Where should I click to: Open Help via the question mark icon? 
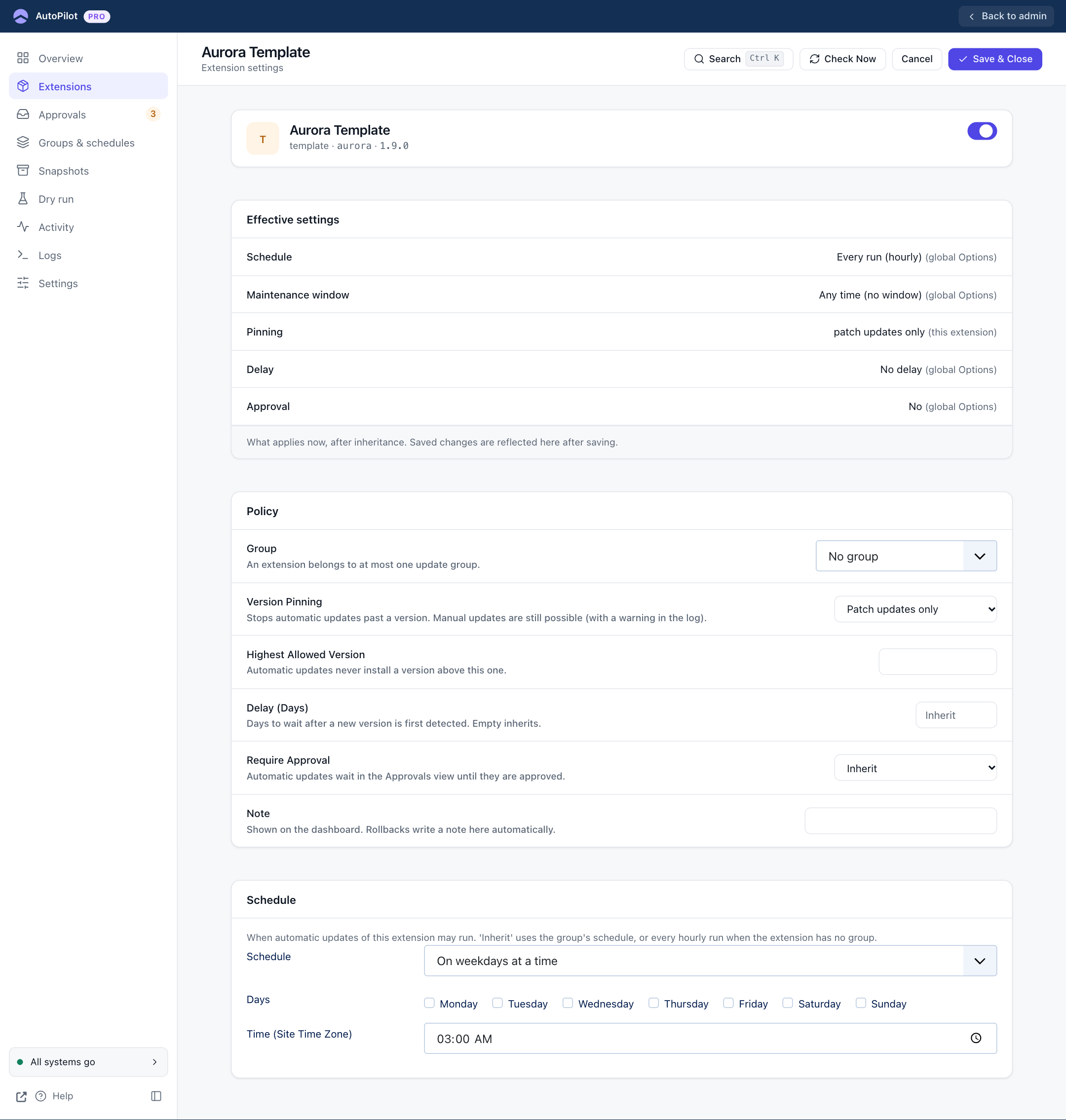(x=41, y=1096)
